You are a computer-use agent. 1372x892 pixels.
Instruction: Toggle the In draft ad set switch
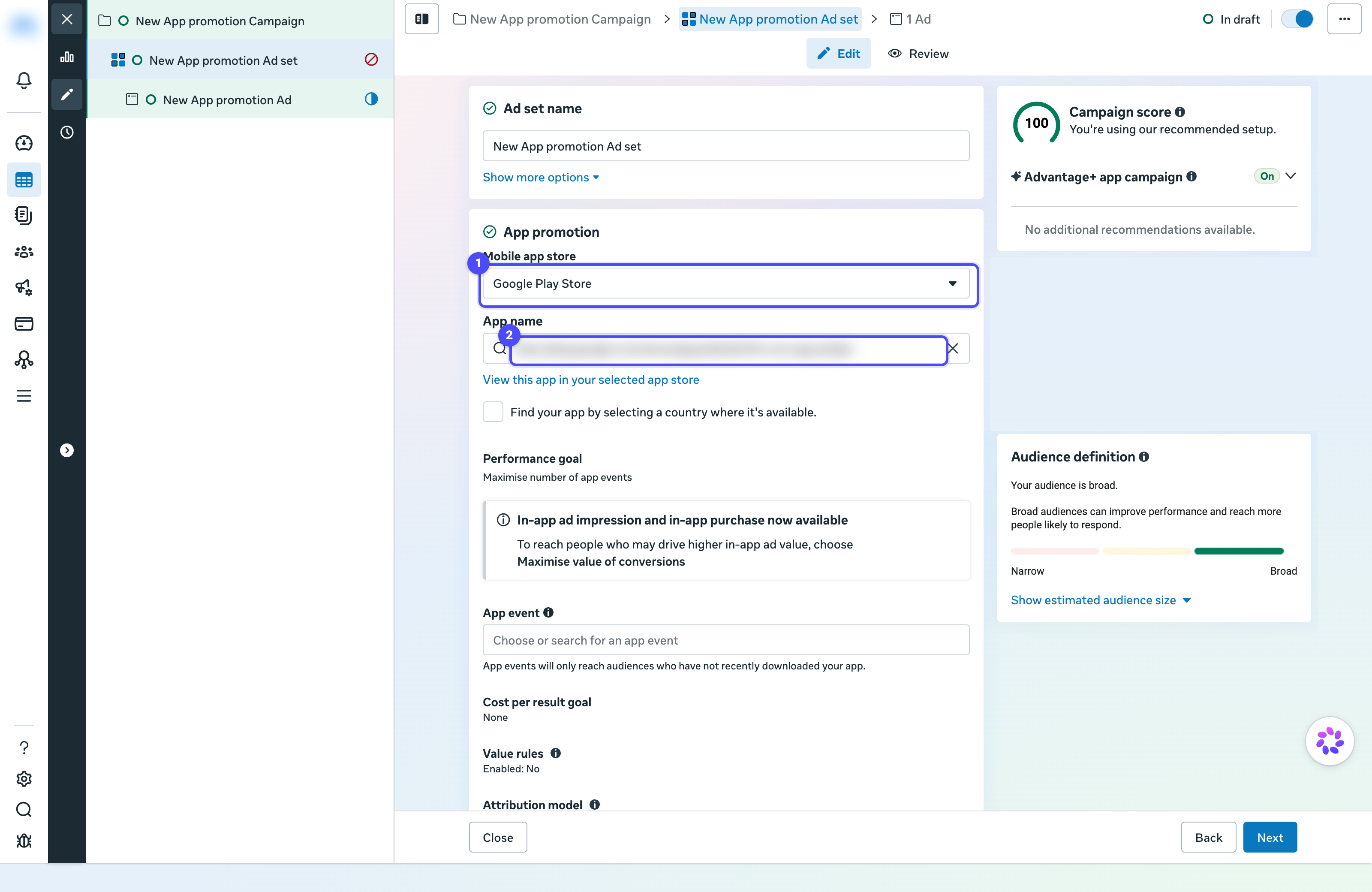(1297, 19)
